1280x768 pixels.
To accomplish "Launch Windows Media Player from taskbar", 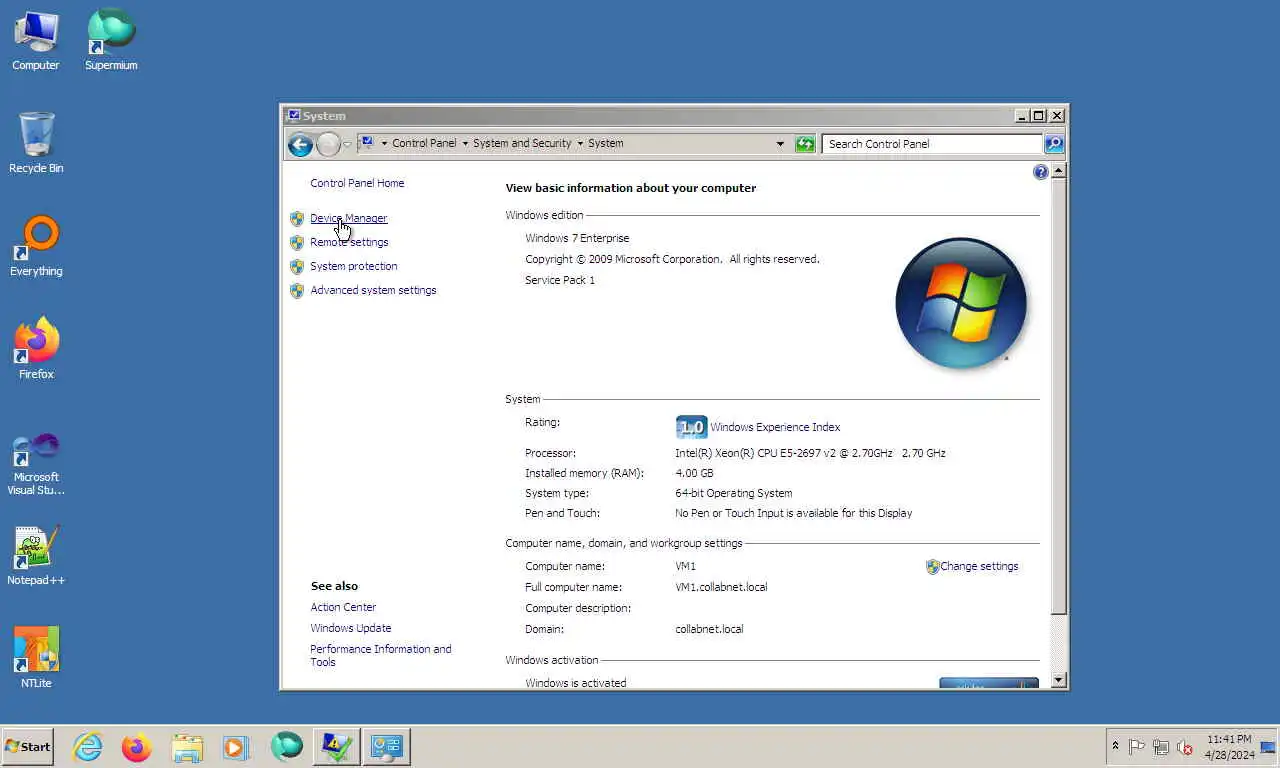I will [x=236, y=747].
